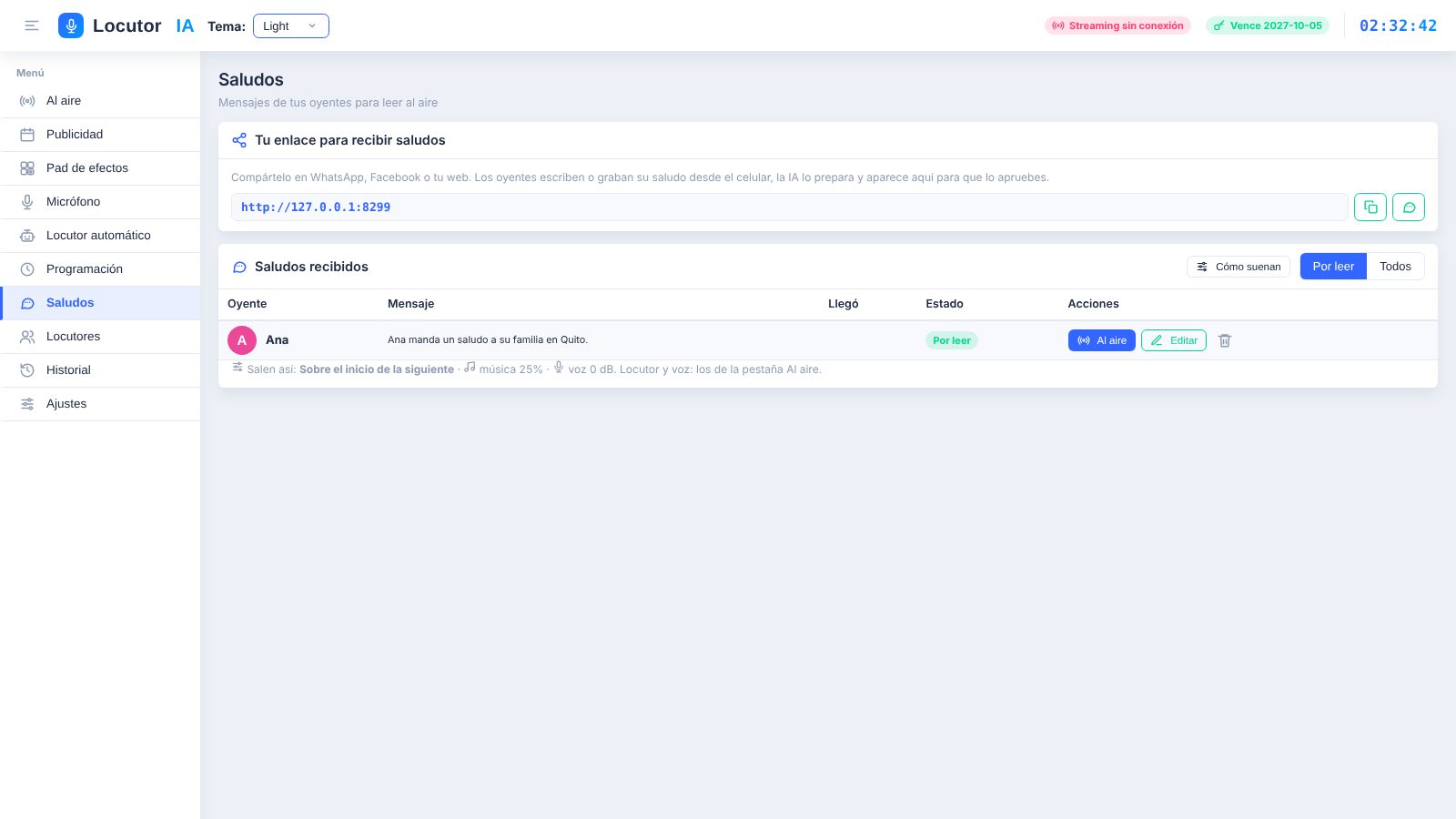Select Micrófono in the sidebar
Screen dimensions: 1456x819
(x=100, y=202)
